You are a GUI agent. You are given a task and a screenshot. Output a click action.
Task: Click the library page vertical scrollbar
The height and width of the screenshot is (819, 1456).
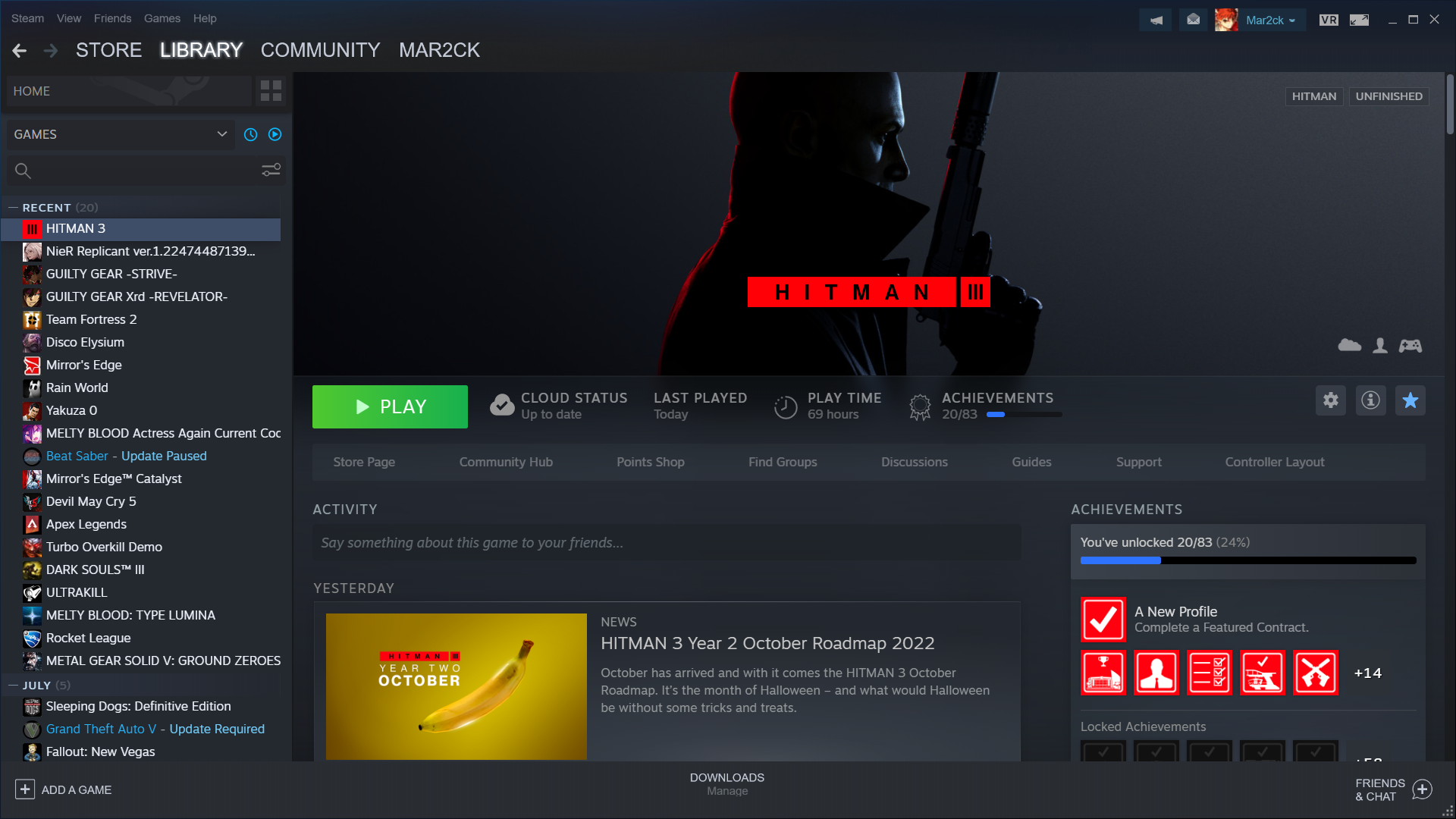pos(1450,105)
